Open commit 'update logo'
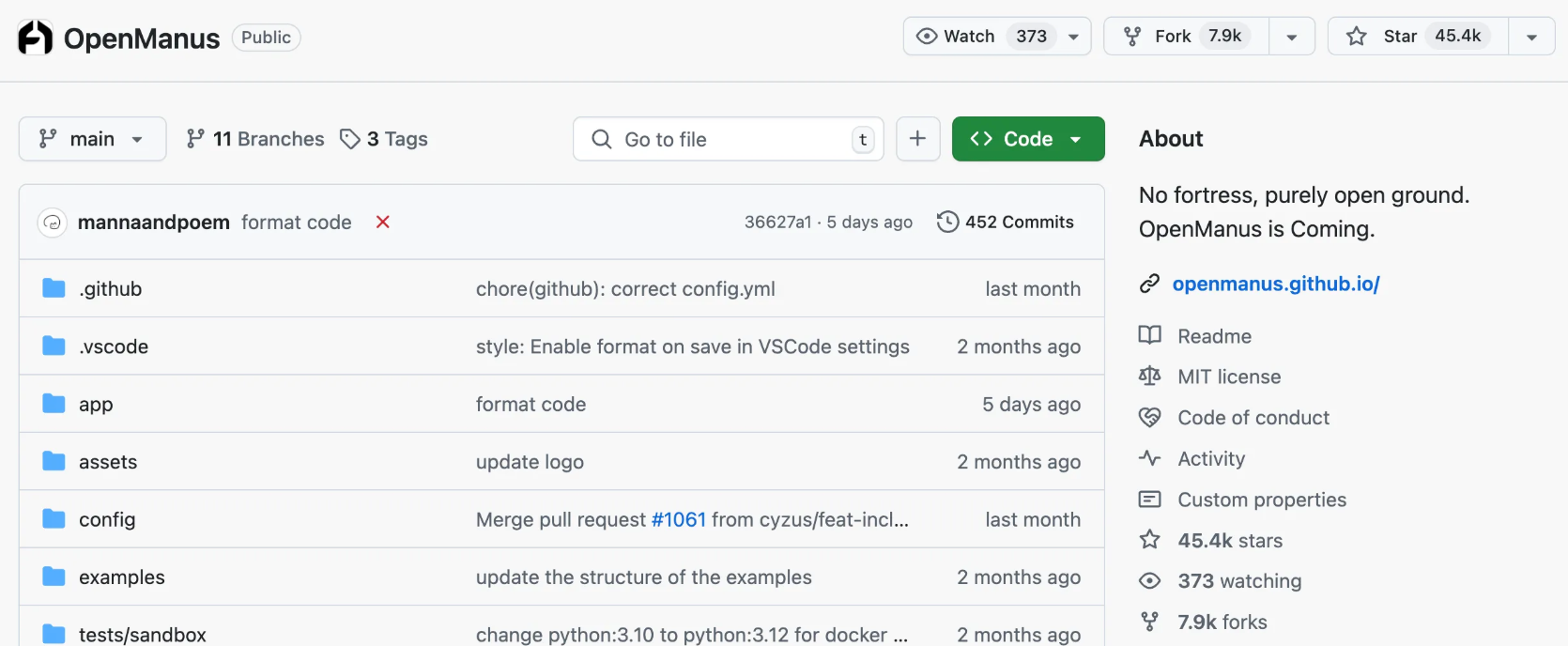The image size is (1568, 646). tap(530, 462)
